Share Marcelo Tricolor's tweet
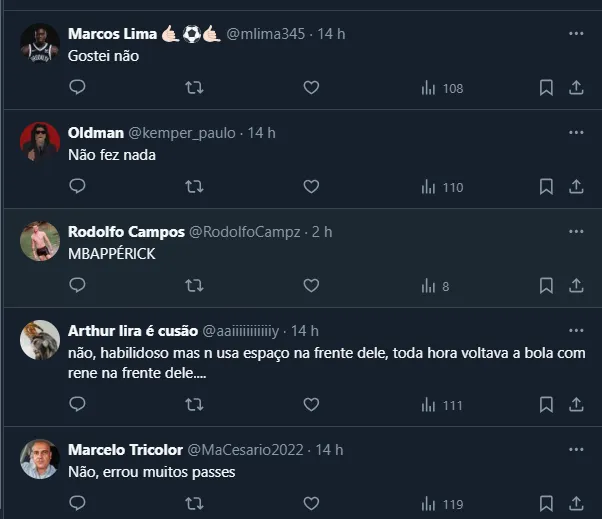The height and width of the screenshot is (519, 602). click(x=576, y=503)
